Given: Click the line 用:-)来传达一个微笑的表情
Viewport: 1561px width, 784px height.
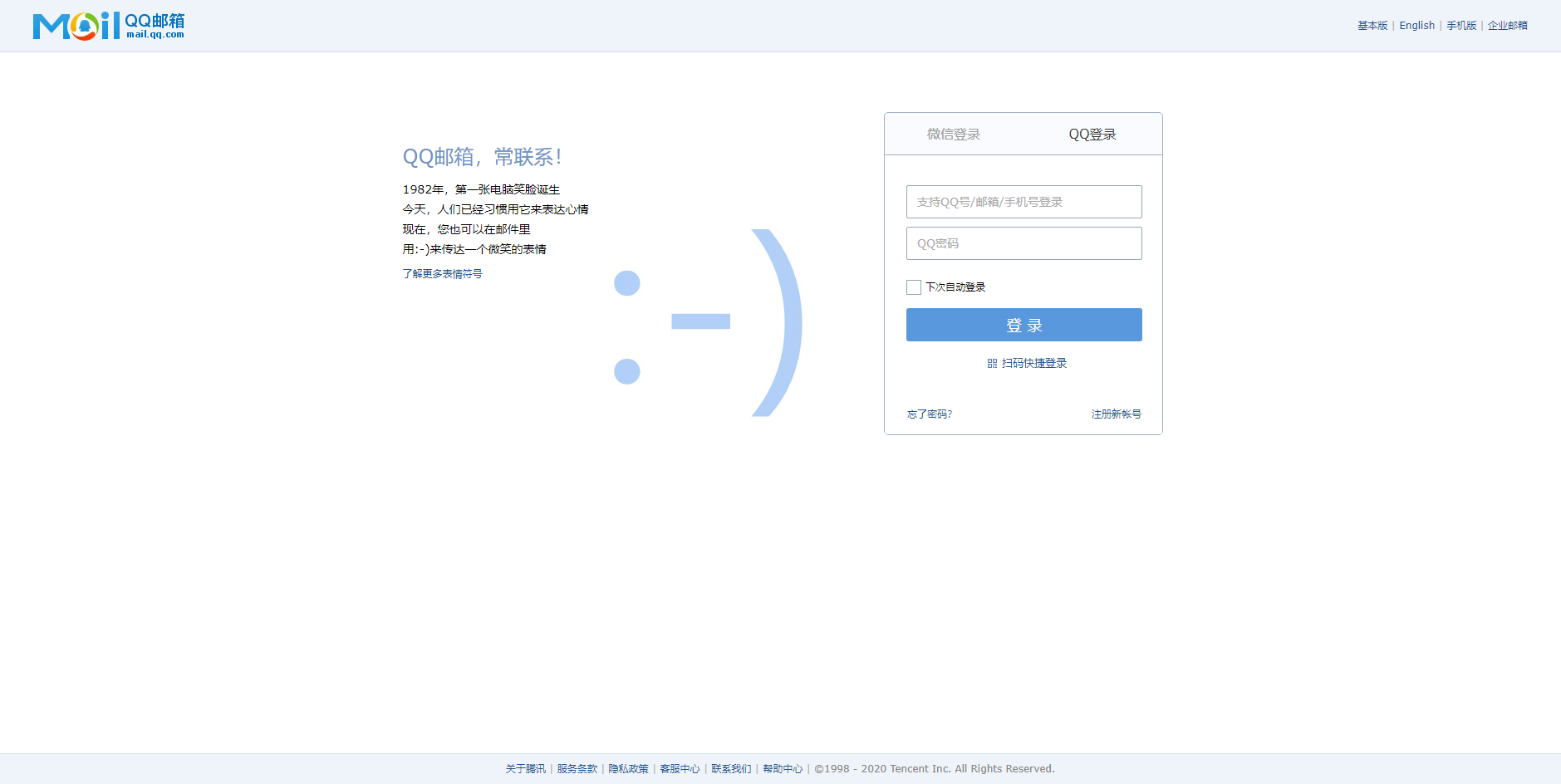Looking at the screenshot, I should coord(474,250).
